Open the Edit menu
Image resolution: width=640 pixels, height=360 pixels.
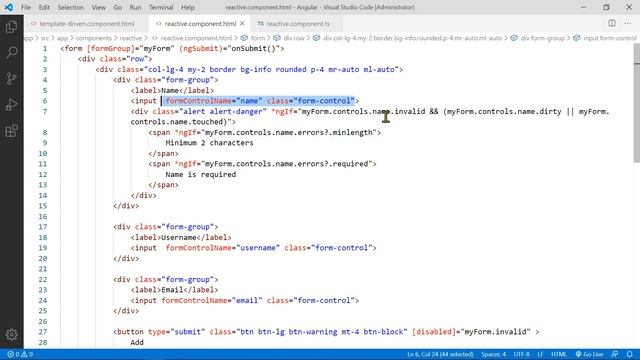pyautogui.click(x=44, y=7)
